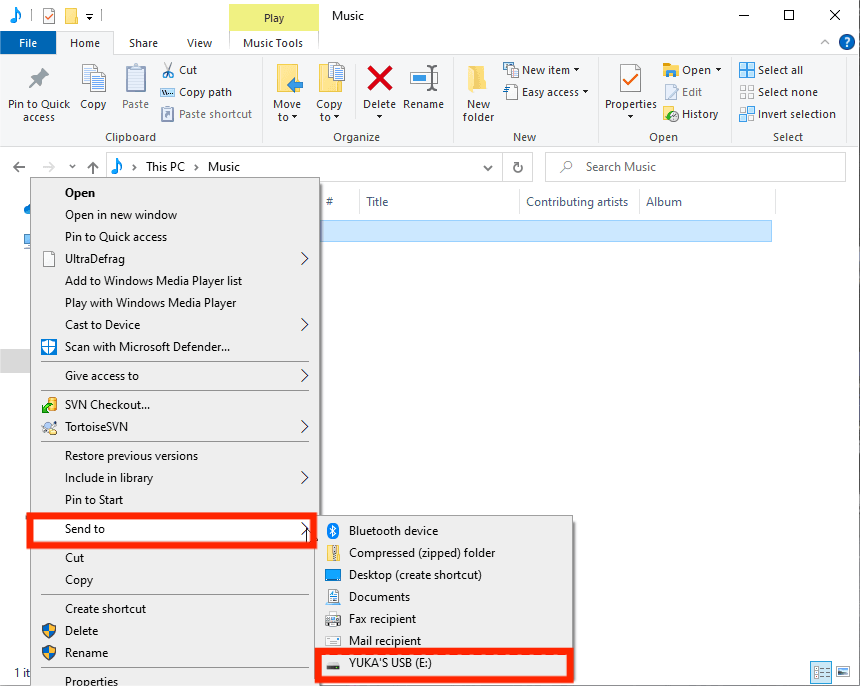Click New folder quick access toolbar icon

pos(71,16)
